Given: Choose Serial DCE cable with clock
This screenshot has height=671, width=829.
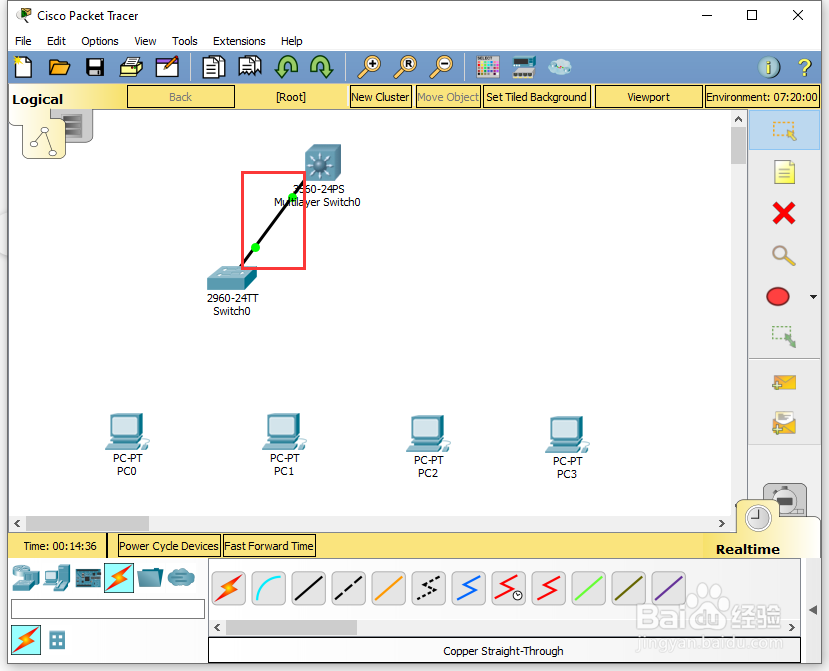Looking at the screenshot, I should click(509, 589).
